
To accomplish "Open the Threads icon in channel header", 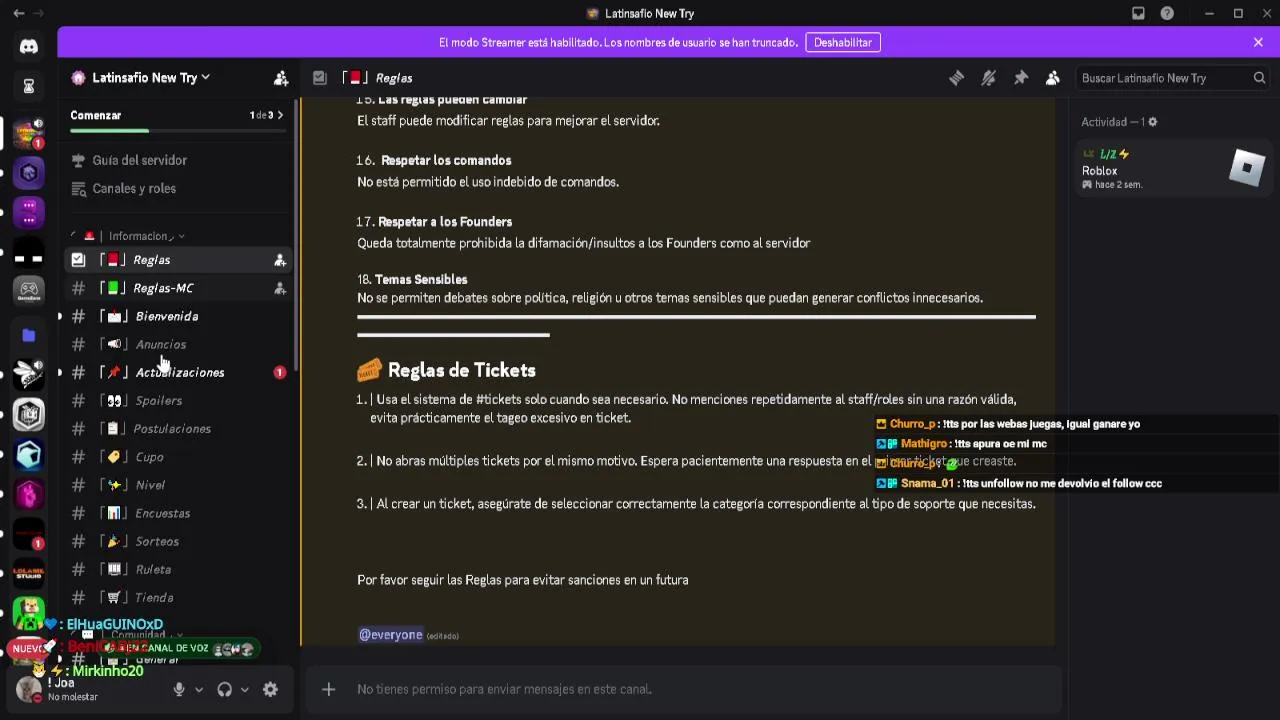I will [956, 78].
